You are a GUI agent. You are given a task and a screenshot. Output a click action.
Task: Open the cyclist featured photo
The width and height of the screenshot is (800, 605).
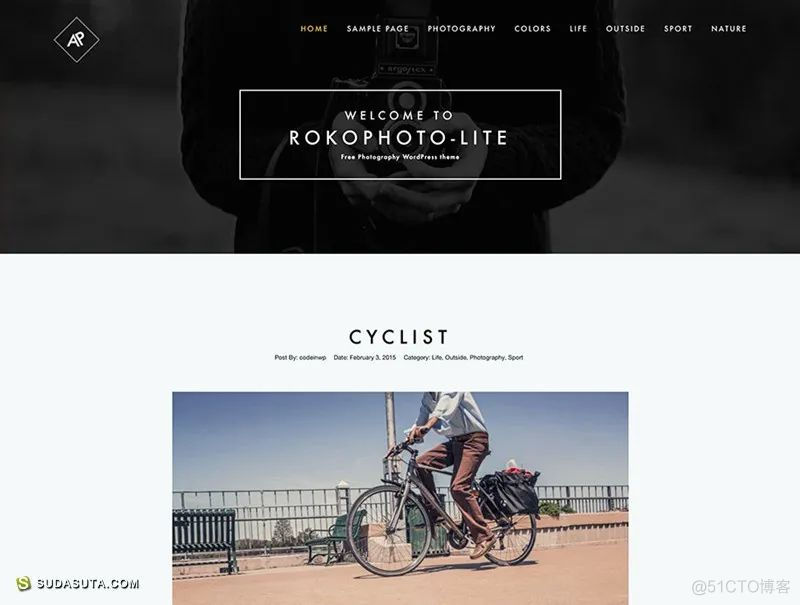pyautogui.click(x=401, y=498)
